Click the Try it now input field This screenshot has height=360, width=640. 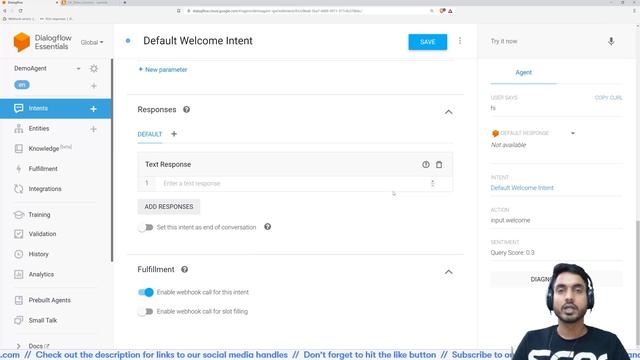(x=545, y=41)
